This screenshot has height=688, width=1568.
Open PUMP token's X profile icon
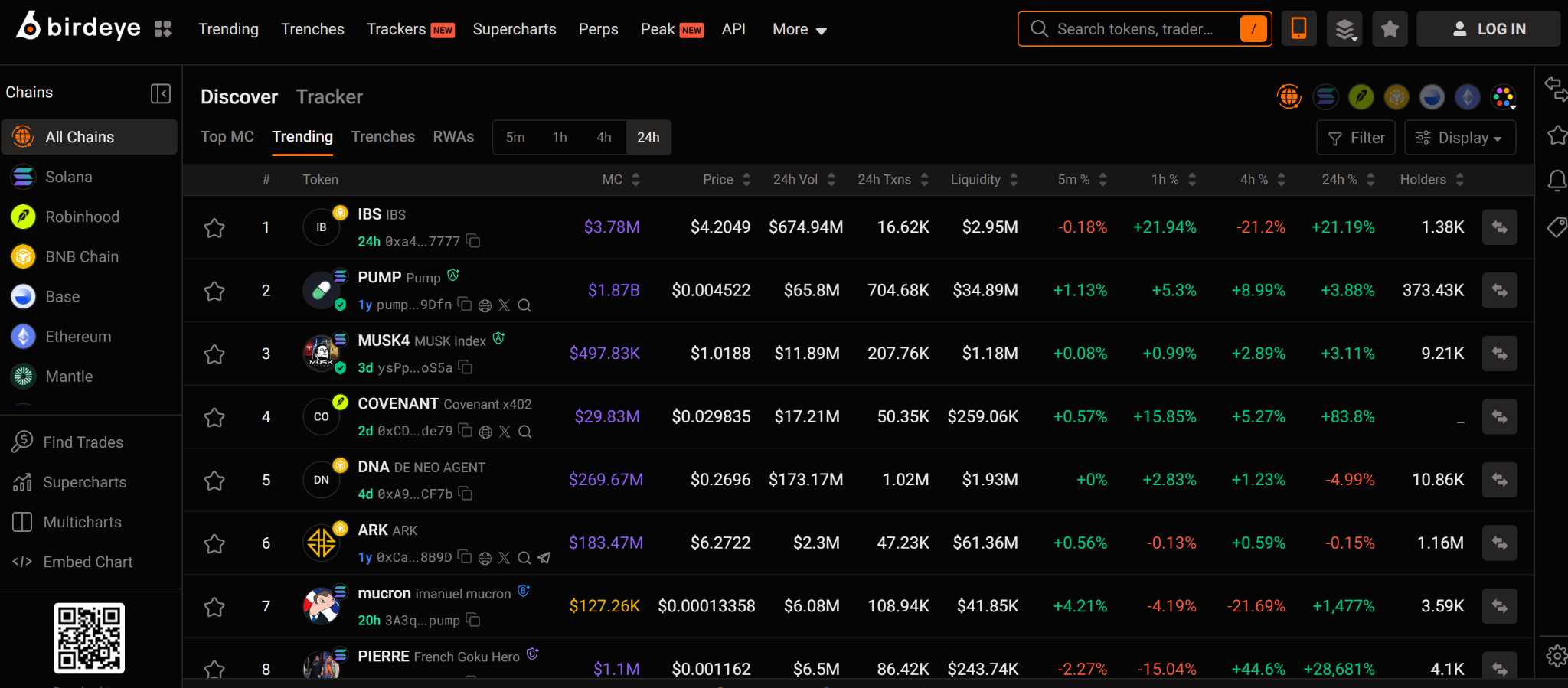(505, 305)
